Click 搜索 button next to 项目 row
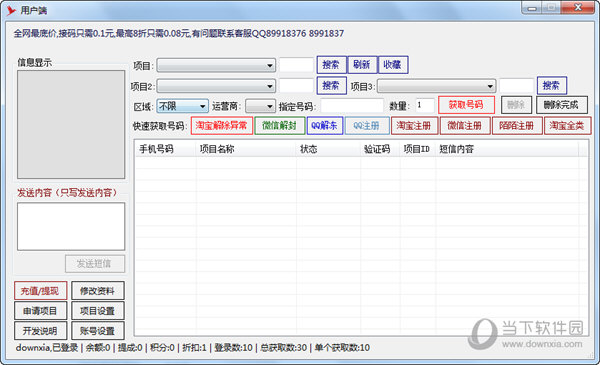The width and height of the screenshot is (600, 365). [x=331, y=65]
